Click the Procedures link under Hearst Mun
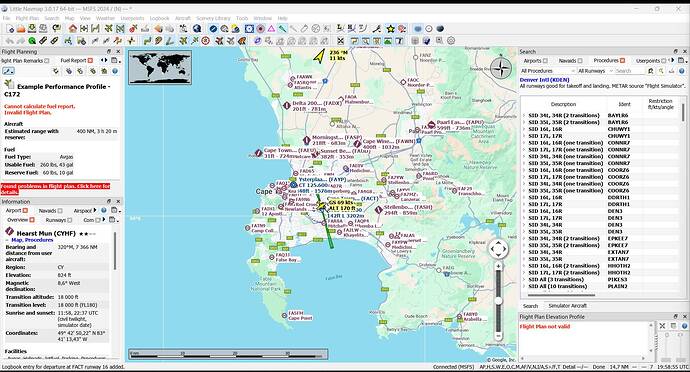Viewport: 690px width, 372px height. (x=39, y=240)
